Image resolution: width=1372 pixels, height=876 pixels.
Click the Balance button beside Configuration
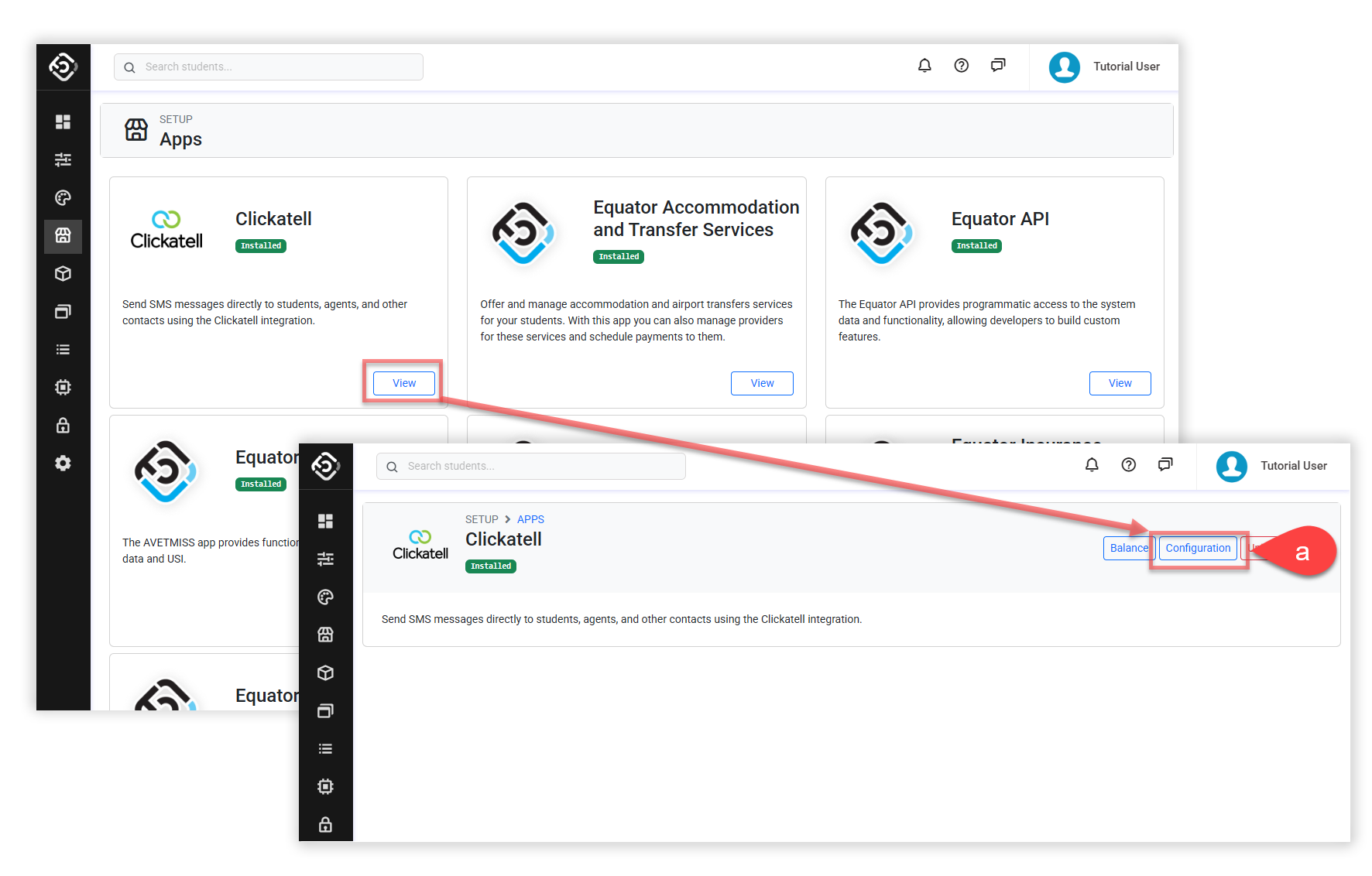[x=1128, y=548]
